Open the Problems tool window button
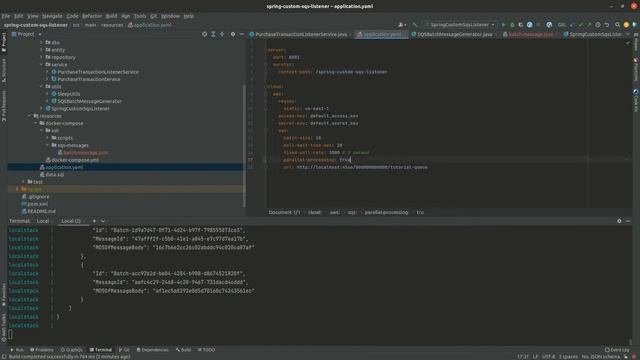The image size is (640, 360). pyautogui.click(x=42, y=350)
